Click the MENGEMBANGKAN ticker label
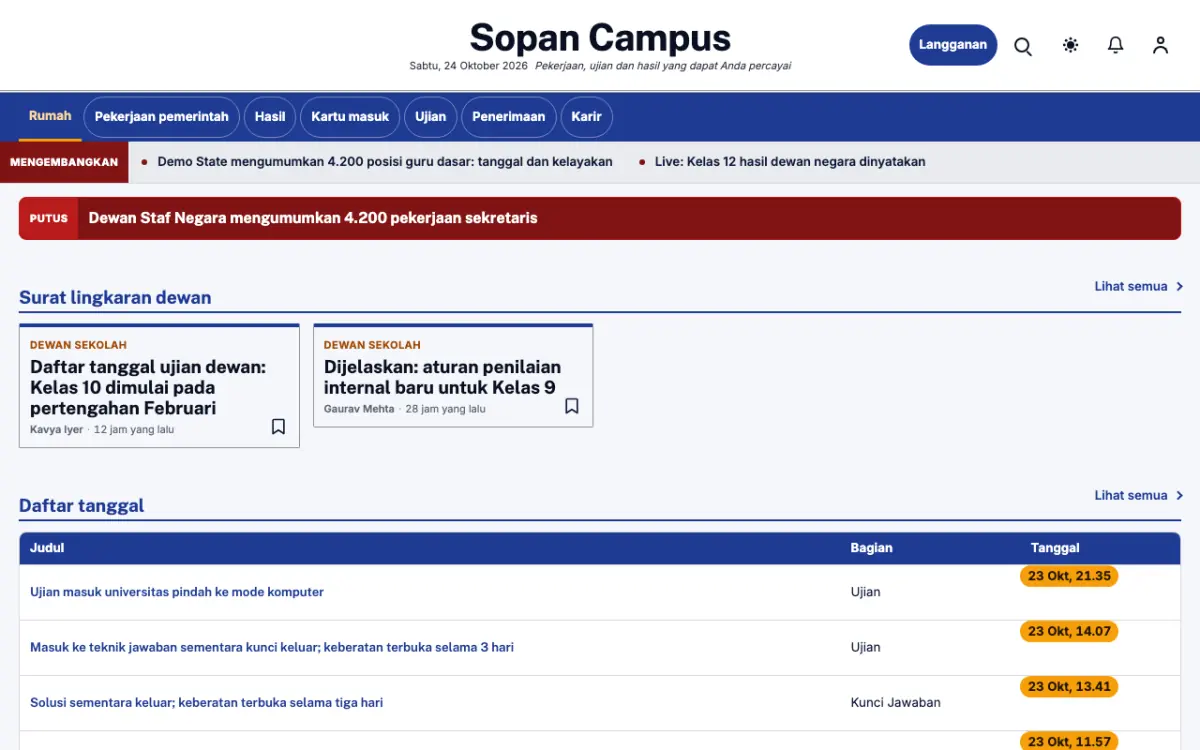Image resolution: width=1200 pixels, height=750 pixels. [x=64, y=162]
